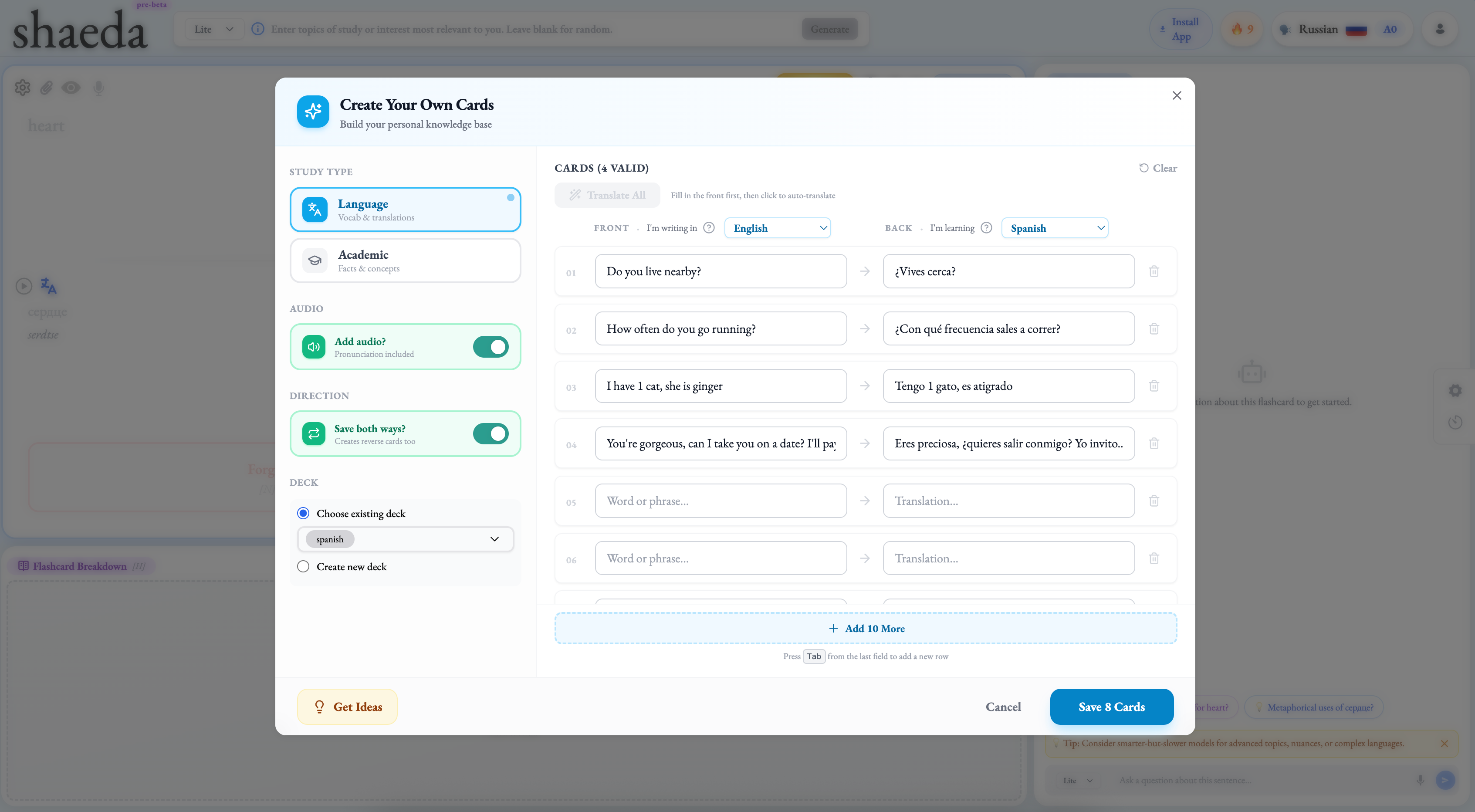Close the Create Your Own Cards dialog
This screenshot has width=1475, height=812.
1177,96
